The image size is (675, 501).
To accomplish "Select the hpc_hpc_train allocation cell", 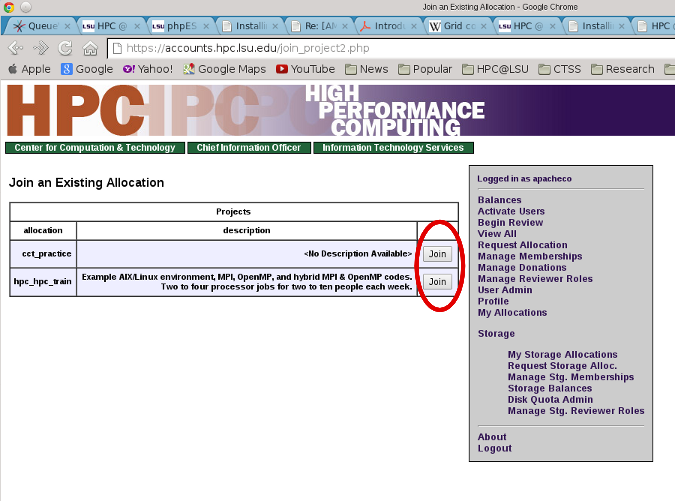I will 43,281.
